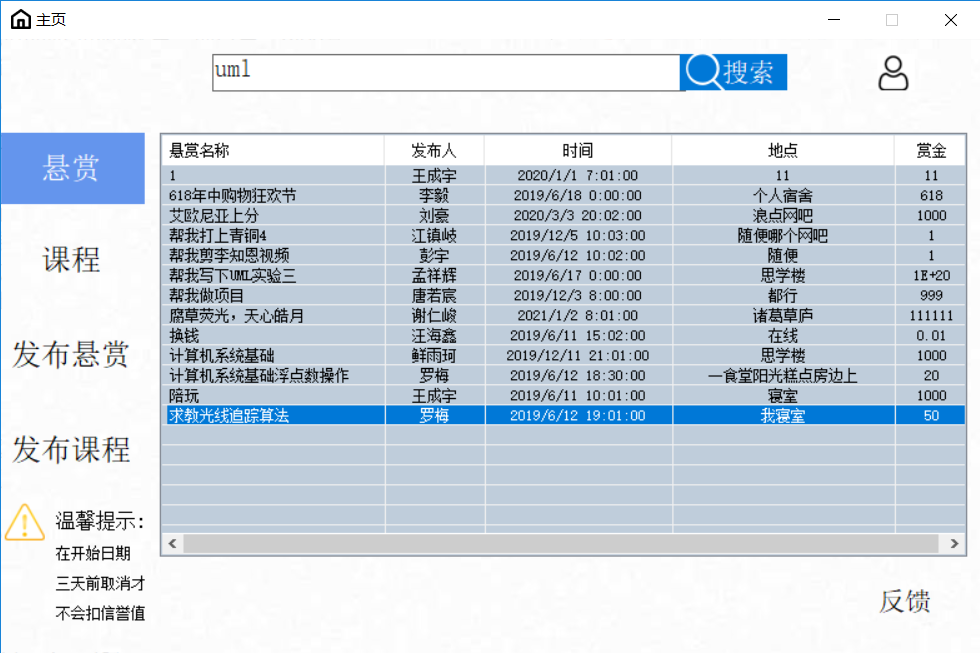Select the row 换钱
980x653 pixels.
(564, 336)
